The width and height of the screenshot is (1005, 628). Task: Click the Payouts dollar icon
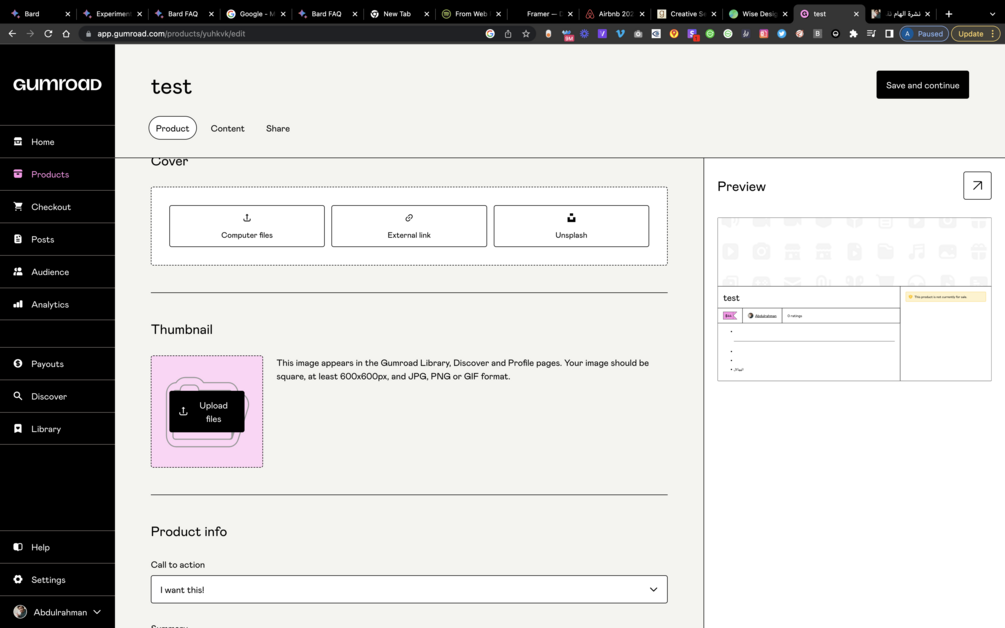tap(18, 363)
